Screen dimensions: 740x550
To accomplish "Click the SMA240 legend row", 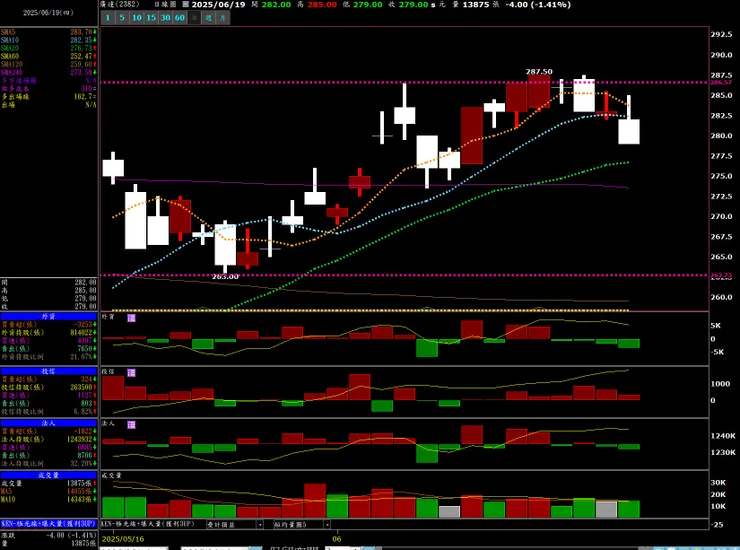I will tap(49, 72).
